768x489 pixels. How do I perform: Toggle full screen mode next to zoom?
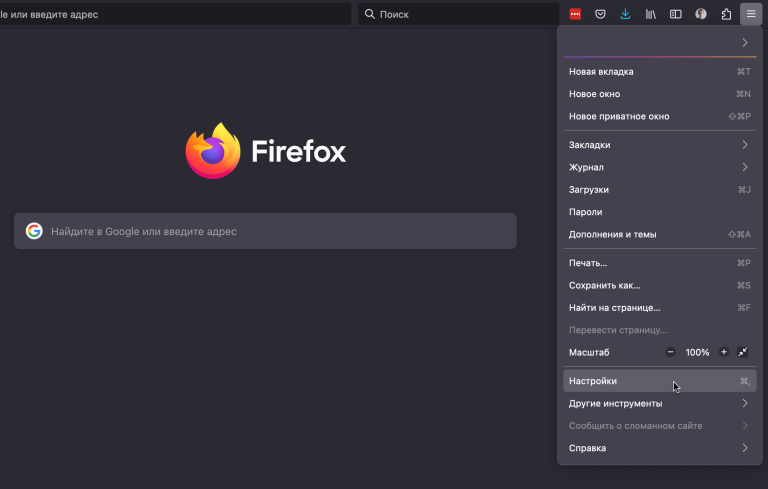743,352
